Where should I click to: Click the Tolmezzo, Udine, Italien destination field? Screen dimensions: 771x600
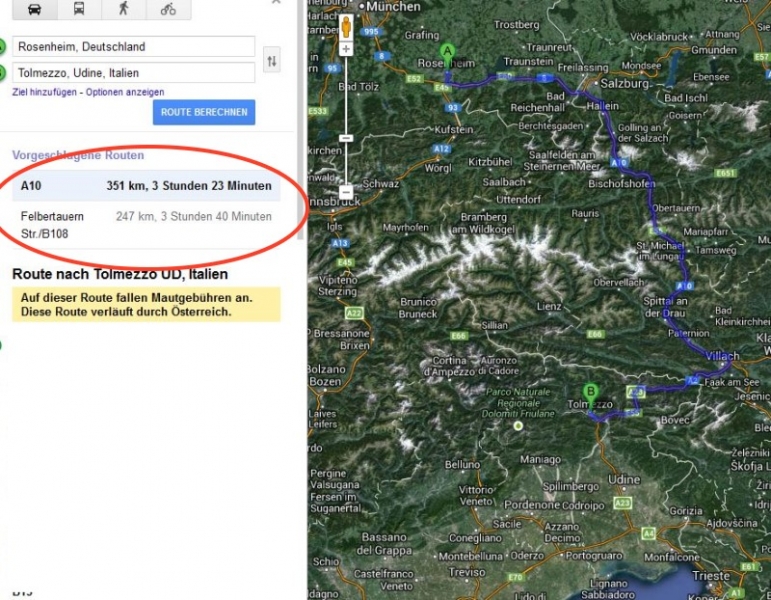pyautogui.click(x=134, y=73)
